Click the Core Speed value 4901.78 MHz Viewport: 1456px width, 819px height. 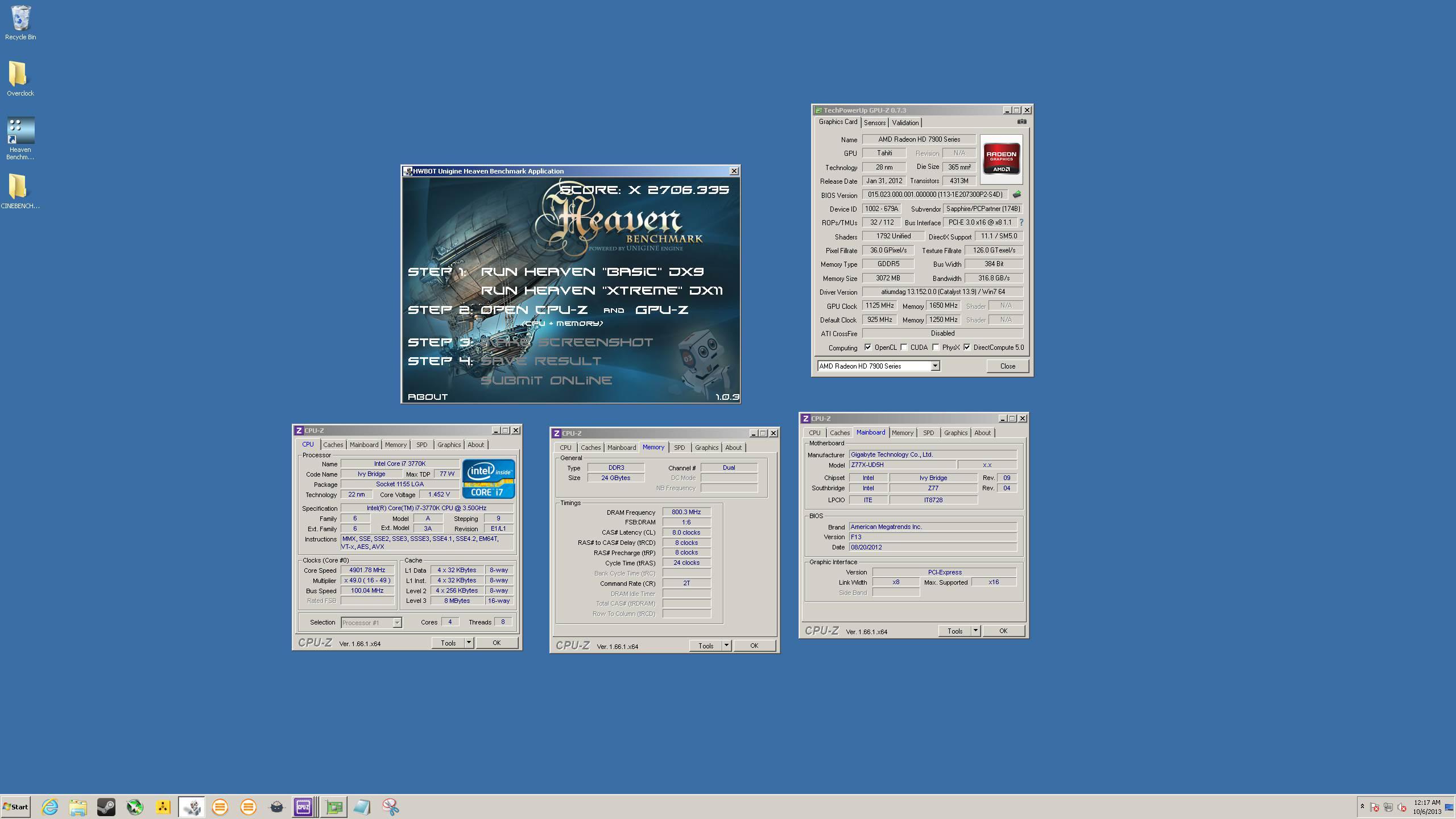(x=367, y=570)
